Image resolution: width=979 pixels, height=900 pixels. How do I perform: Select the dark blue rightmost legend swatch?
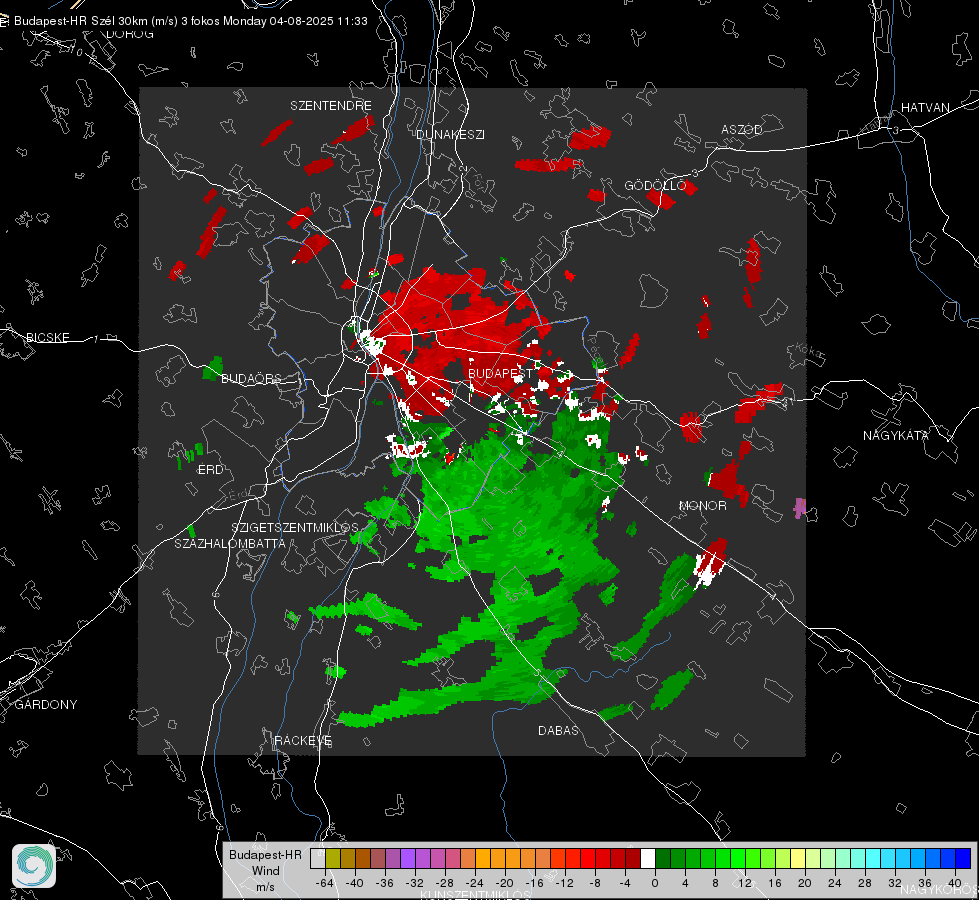963,859
